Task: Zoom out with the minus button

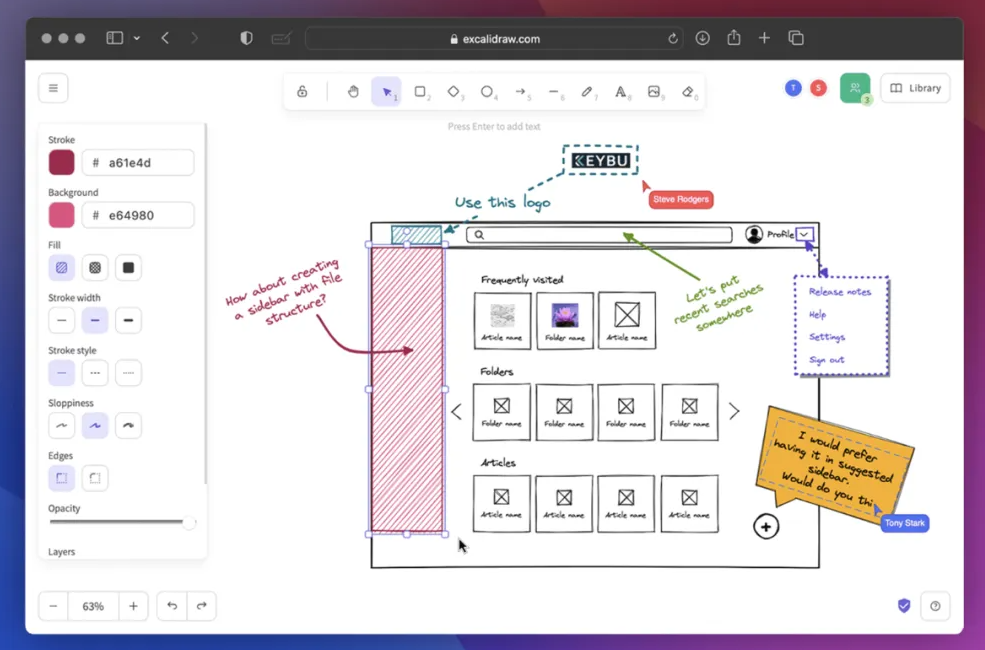Action: (x=53, y=606)
